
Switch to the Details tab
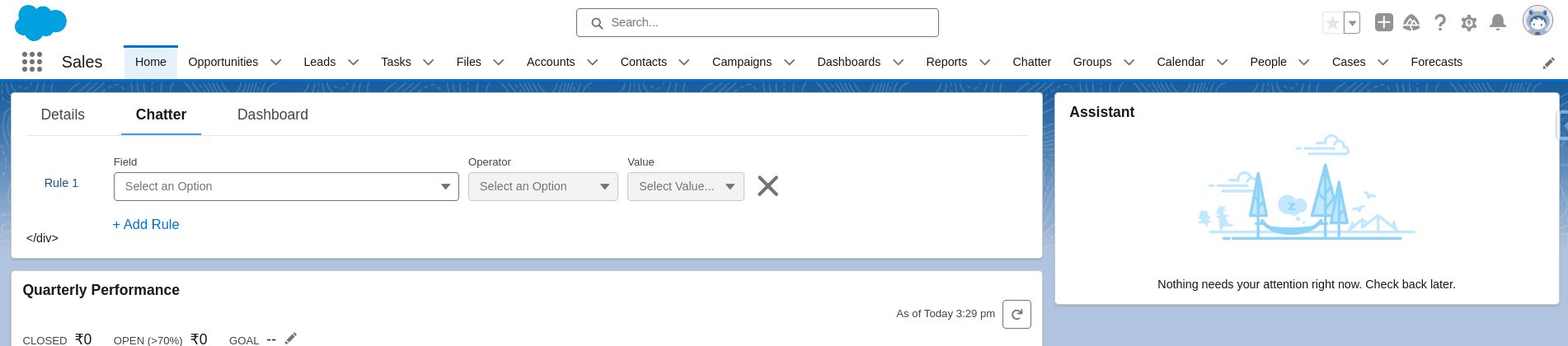[63, 115]
